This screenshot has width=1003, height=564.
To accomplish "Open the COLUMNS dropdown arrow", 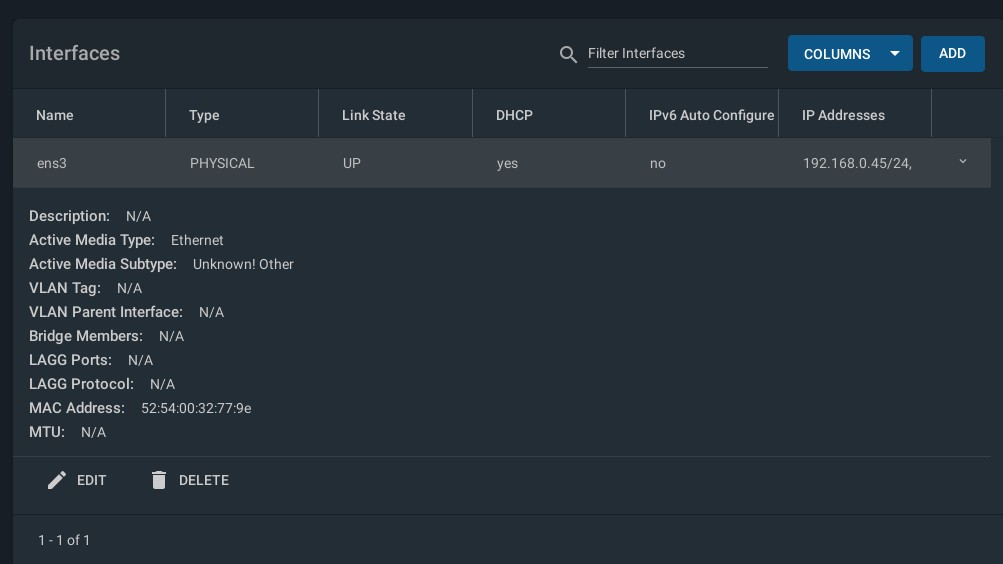I will point(895,54).
